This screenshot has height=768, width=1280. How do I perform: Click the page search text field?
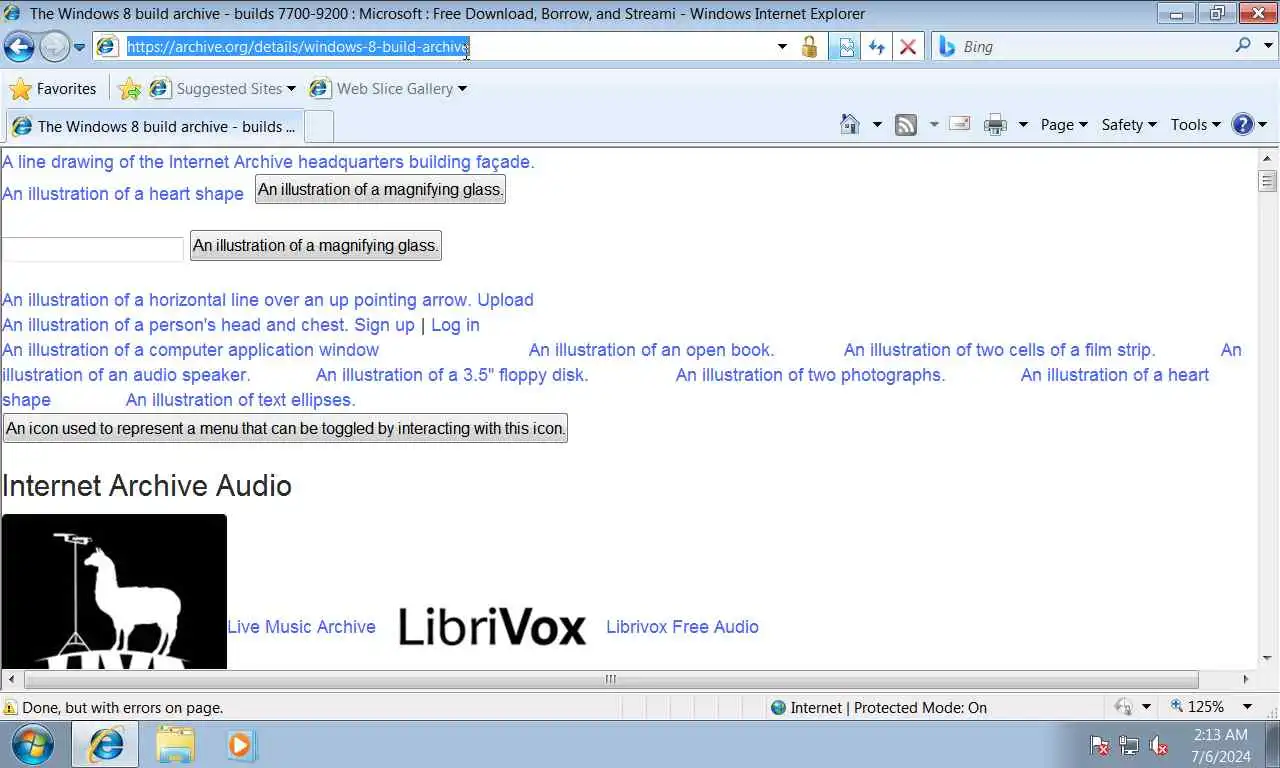[x=93, y=249]
